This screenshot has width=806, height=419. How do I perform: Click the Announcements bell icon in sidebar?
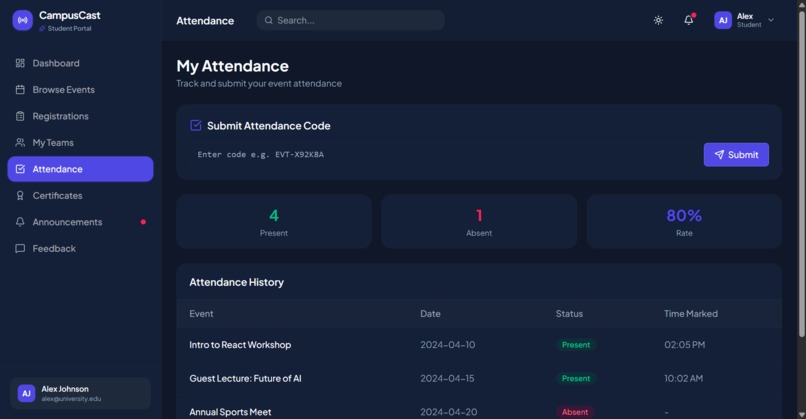point(20,222)
